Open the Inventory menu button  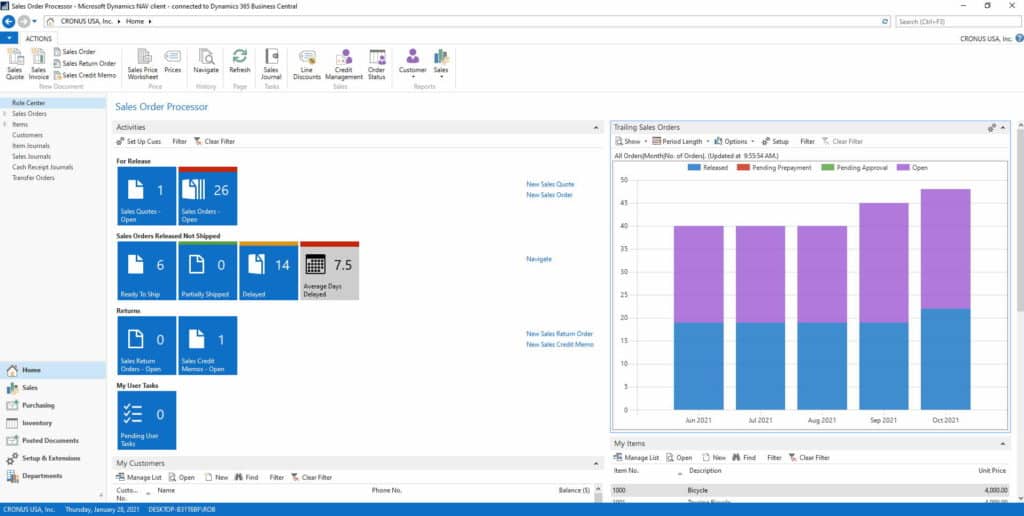click(x=52, y=423)
